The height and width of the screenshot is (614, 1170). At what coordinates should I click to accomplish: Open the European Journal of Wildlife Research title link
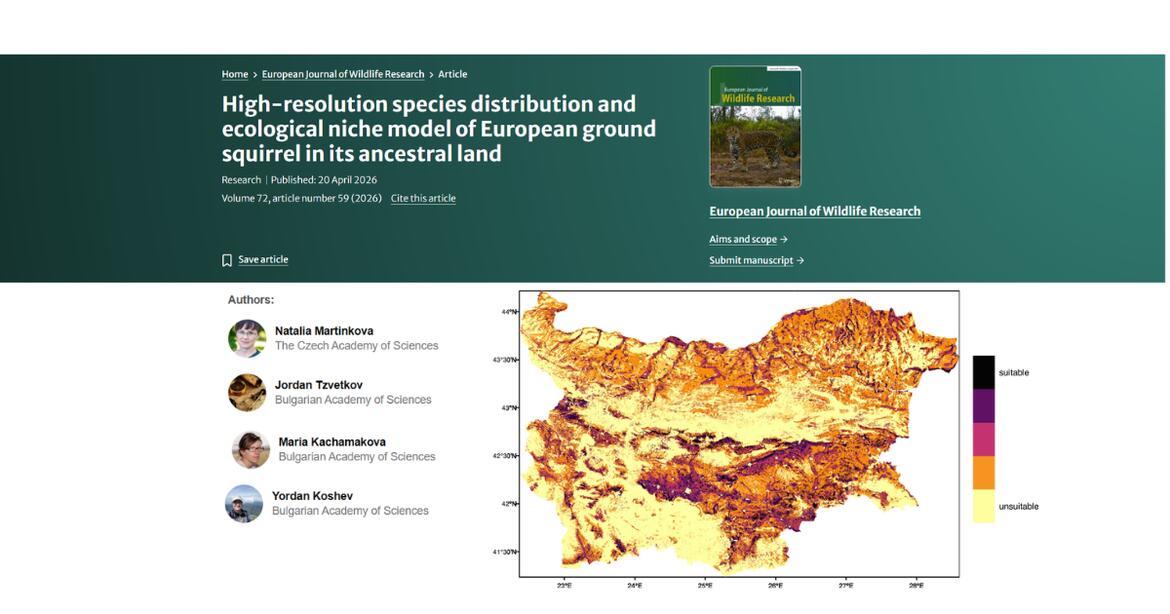815,211
